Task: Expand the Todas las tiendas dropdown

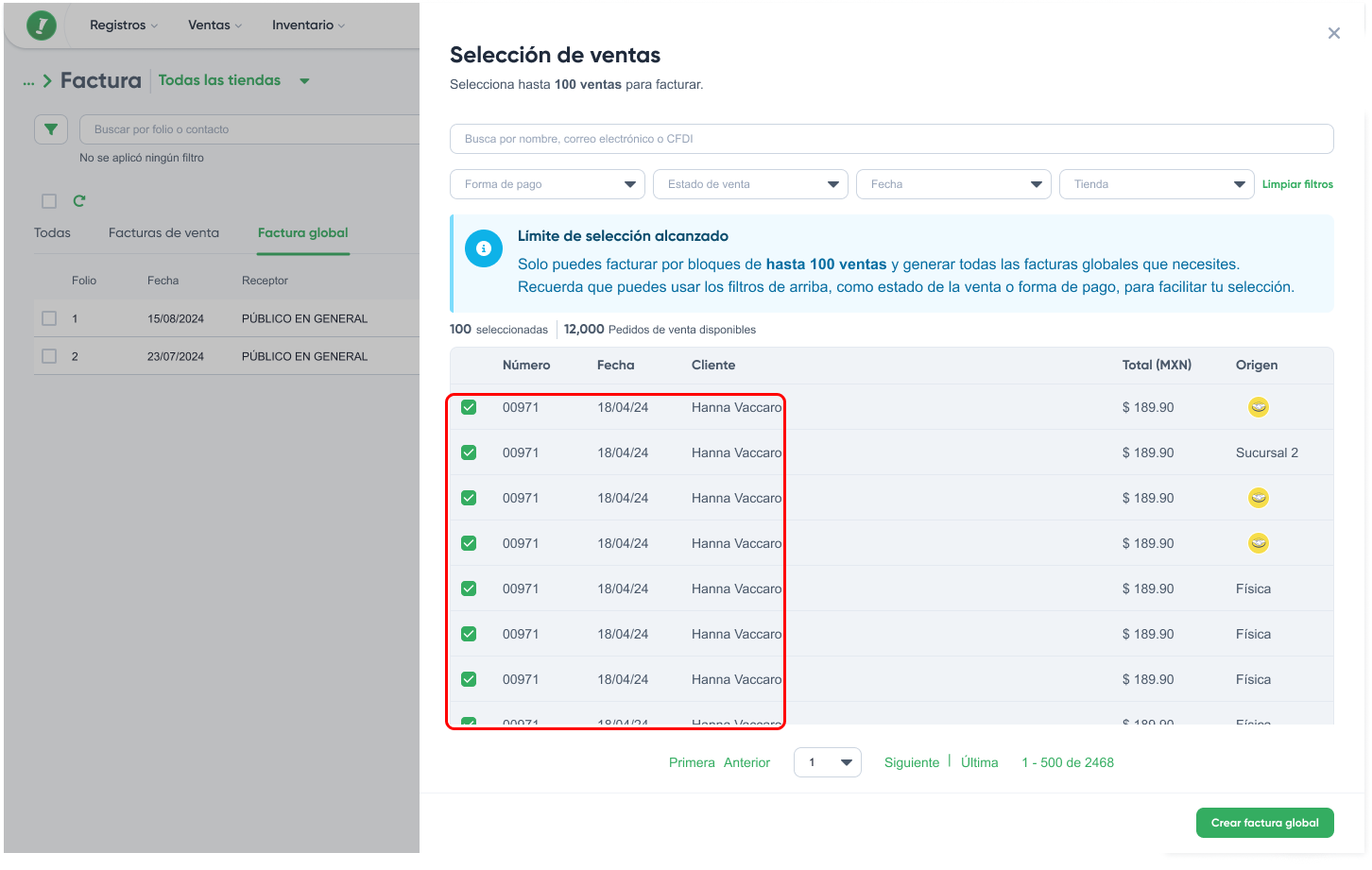Action: pyautogui.click(x=233, y=80)
